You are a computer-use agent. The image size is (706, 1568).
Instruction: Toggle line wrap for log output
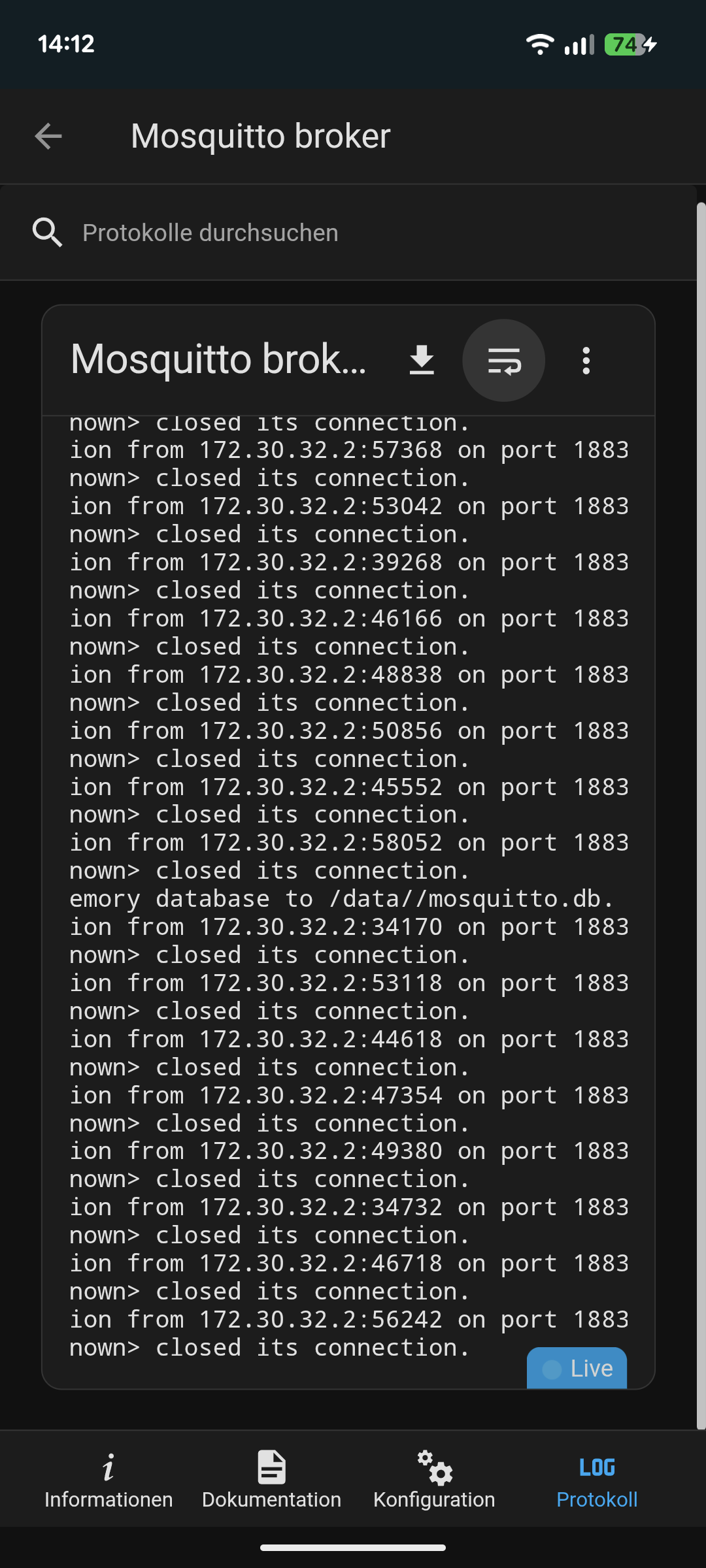[503, 360]
